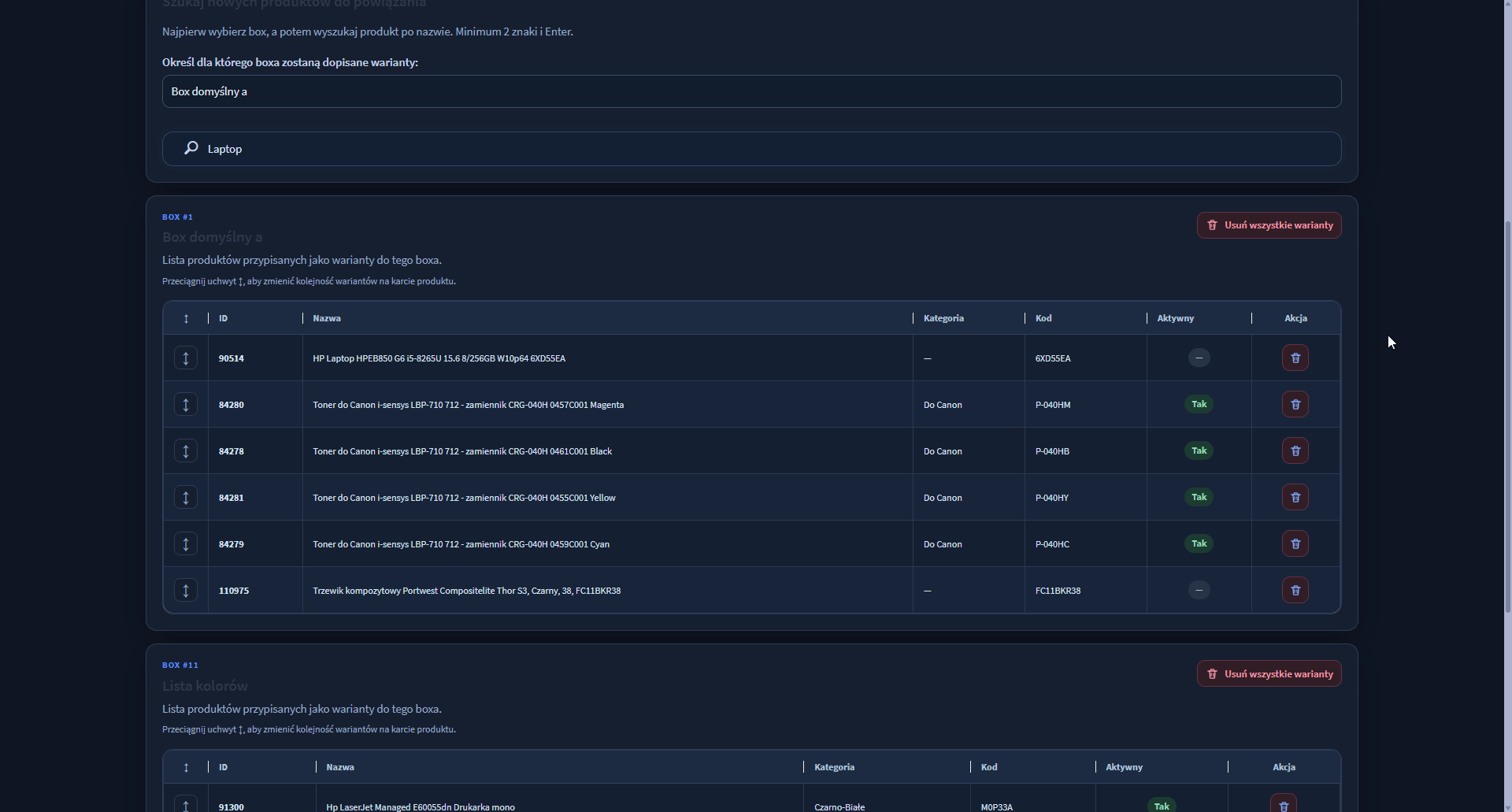1512x812 pixels.
Task: Delete variant 84278 with trash icon
Action: pyautogui.click(x=1295, y=451)
